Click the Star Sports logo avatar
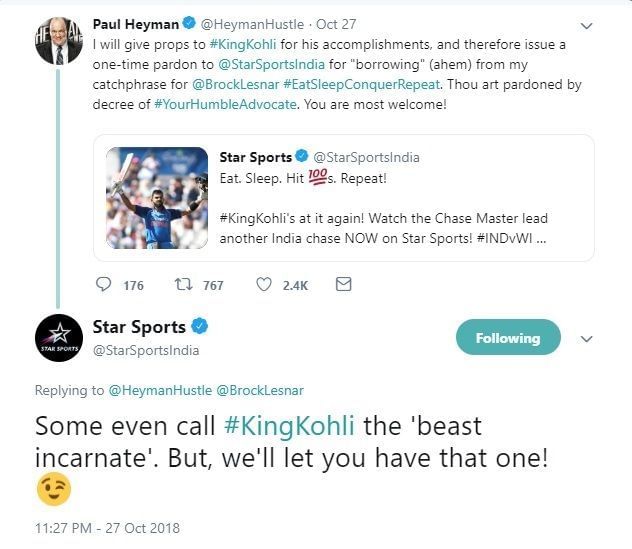632x549 pixels. 58,338
